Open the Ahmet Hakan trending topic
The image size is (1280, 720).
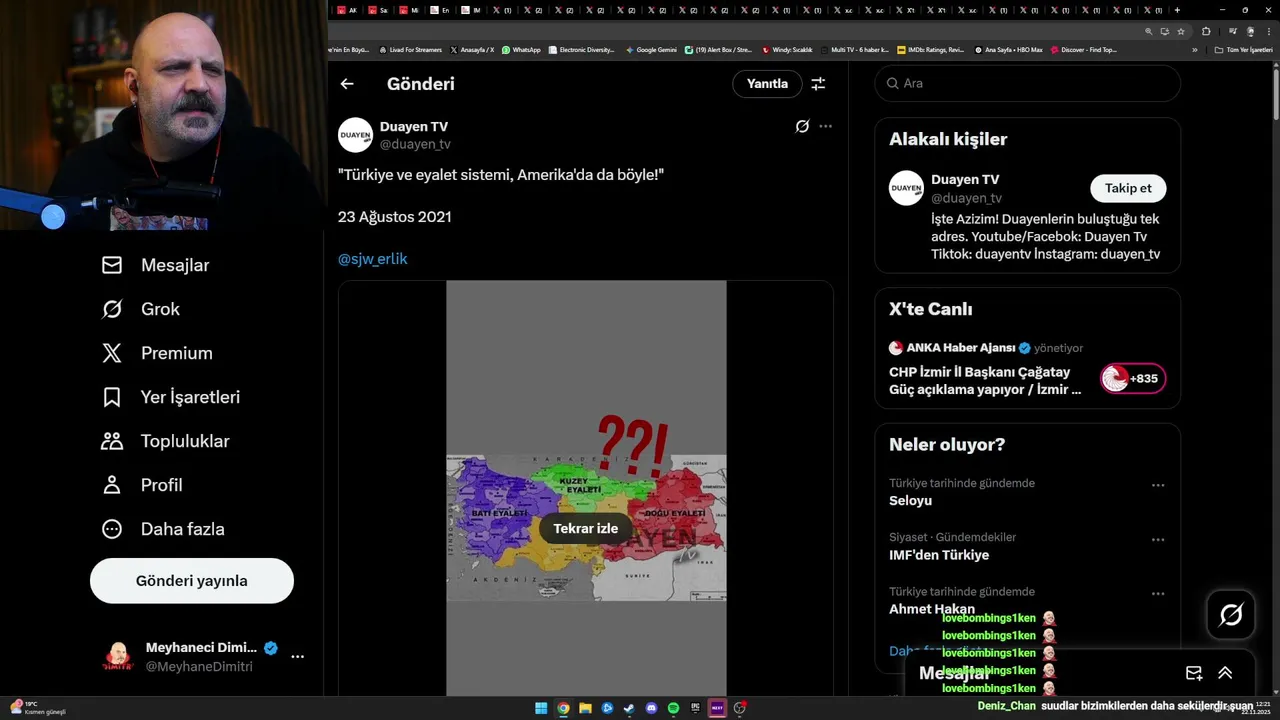pos(932,609)
